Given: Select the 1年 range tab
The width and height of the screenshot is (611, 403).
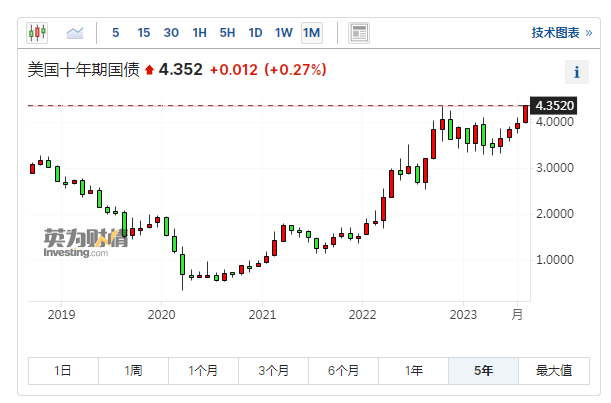Looking at the screenshot, I should pyautogui.click(x=413, y=371).
